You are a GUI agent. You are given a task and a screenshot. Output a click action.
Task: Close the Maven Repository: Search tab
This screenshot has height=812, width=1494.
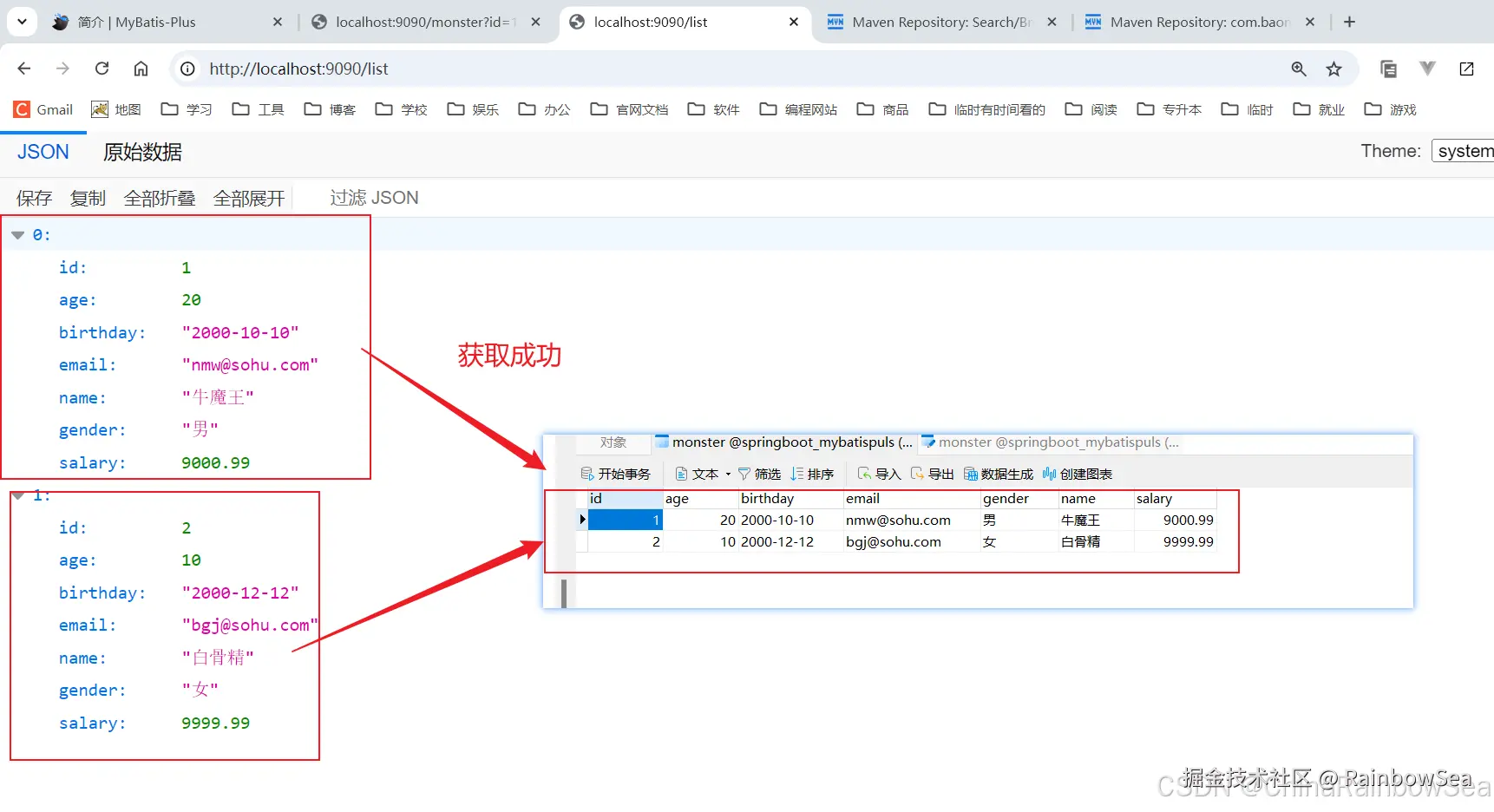point(1052,22)
